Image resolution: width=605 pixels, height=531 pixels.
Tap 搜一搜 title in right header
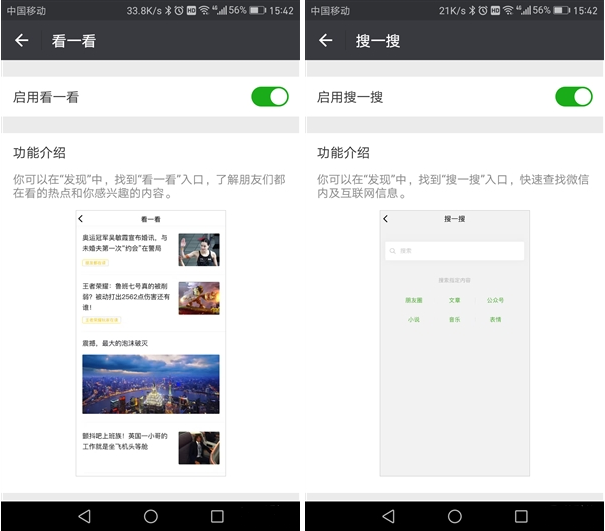click(378, 41)
